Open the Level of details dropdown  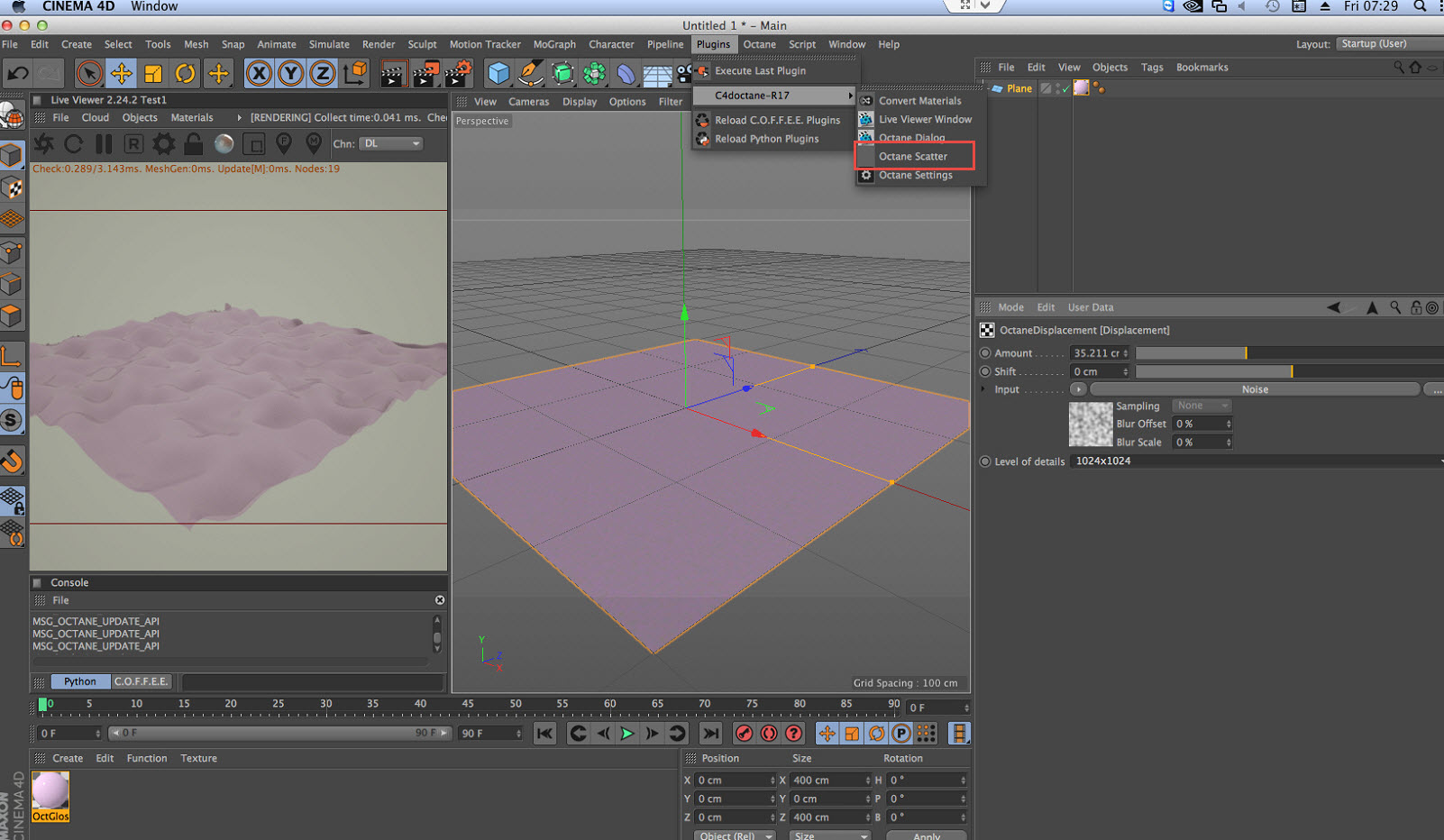click(x=1258, y=461)
